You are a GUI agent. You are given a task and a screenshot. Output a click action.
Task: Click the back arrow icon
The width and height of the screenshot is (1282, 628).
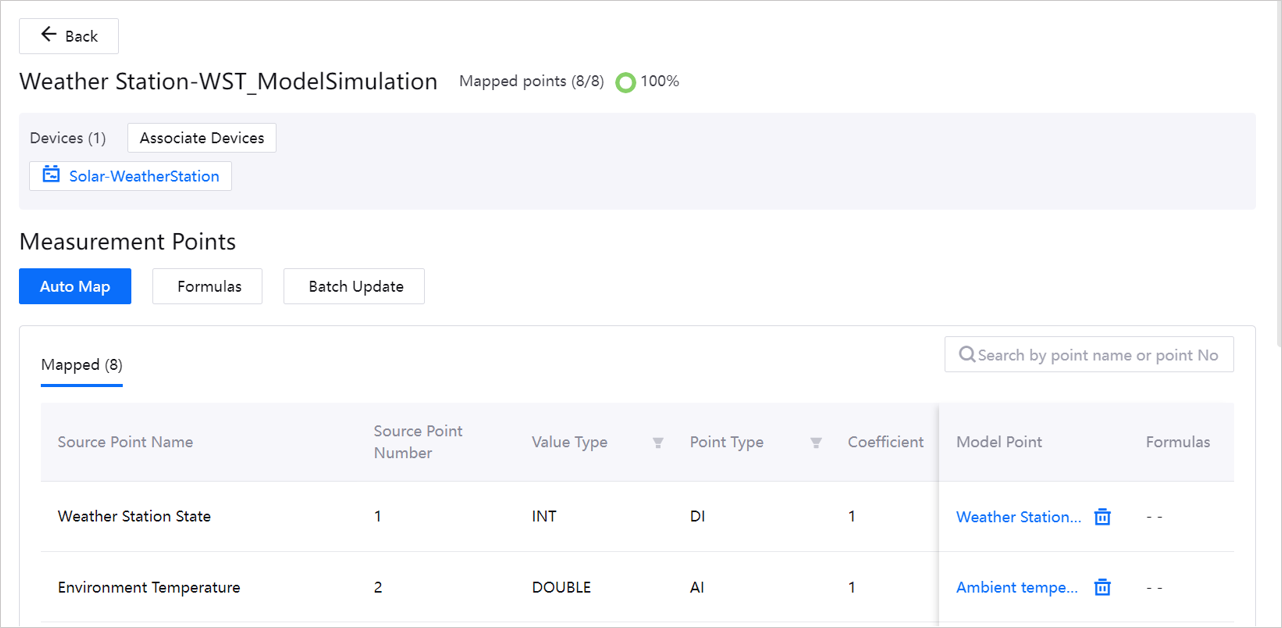pos(48,35)
